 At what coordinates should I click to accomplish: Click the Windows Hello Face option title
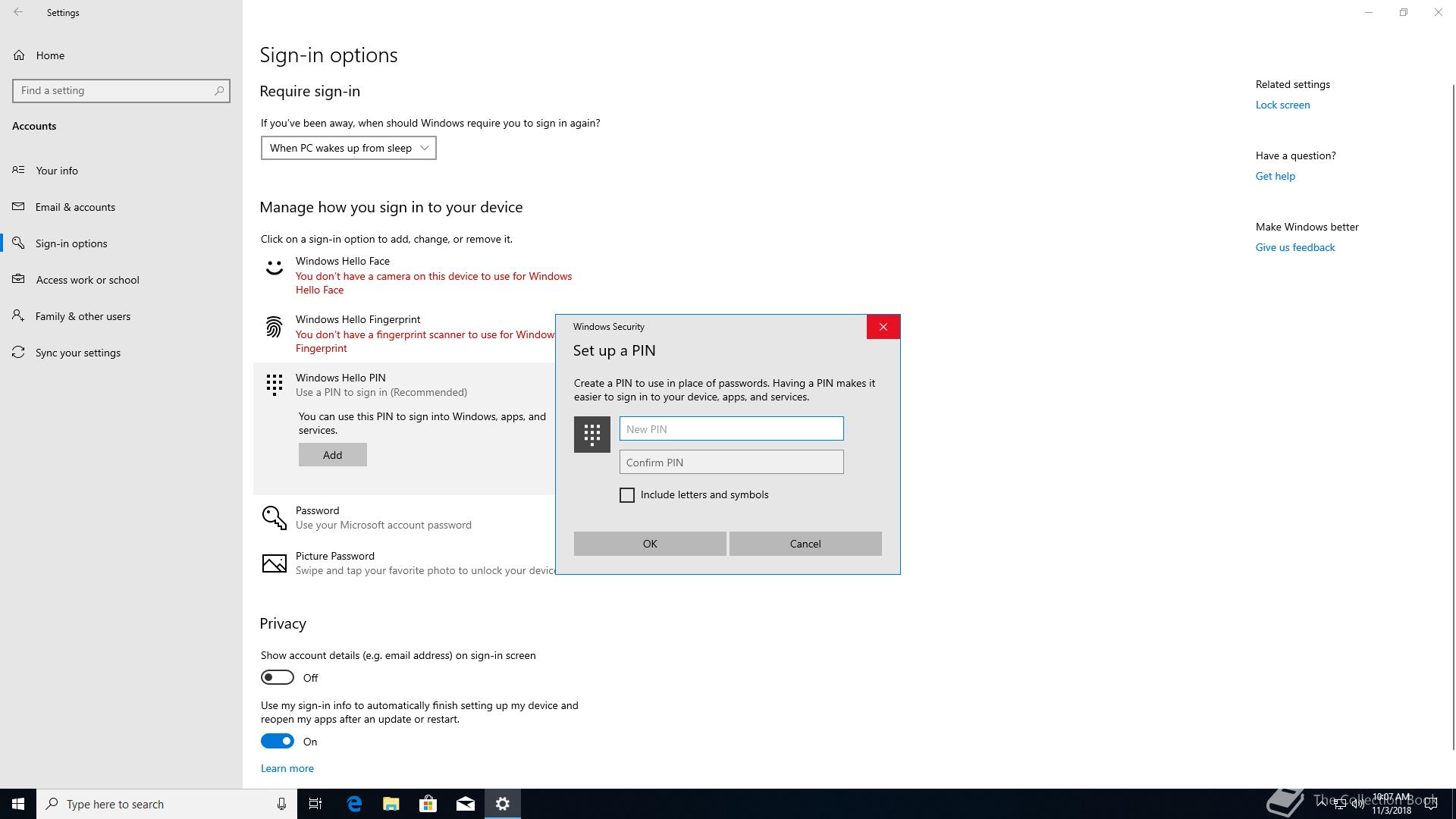(343, 261)
